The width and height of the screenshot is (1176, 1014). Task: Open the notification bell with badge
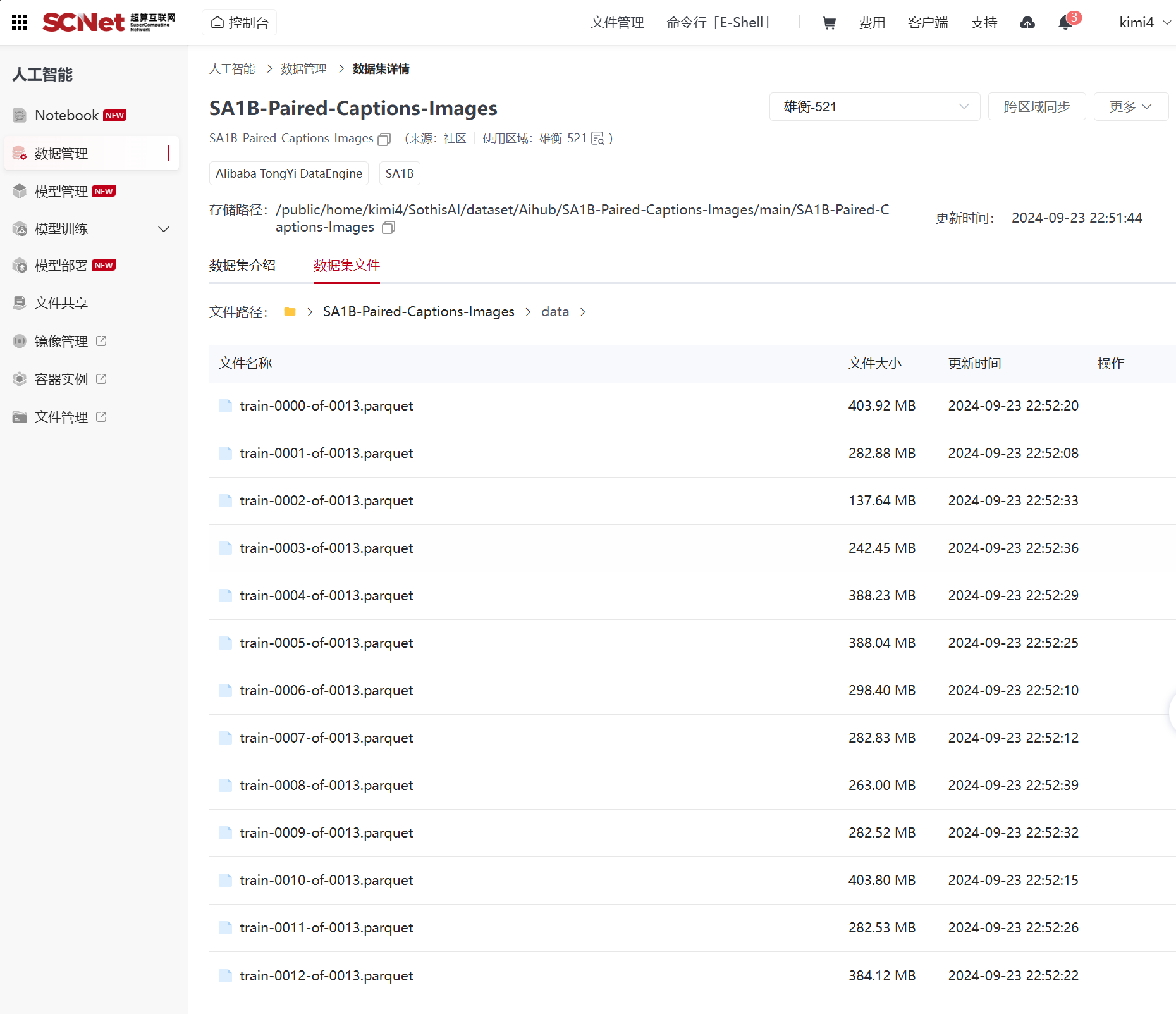click(1066, 23)
